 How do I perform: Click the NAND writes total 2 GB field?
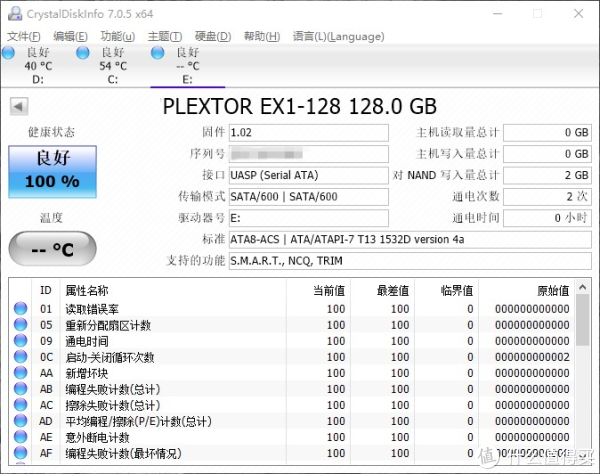tap(547, 176)
